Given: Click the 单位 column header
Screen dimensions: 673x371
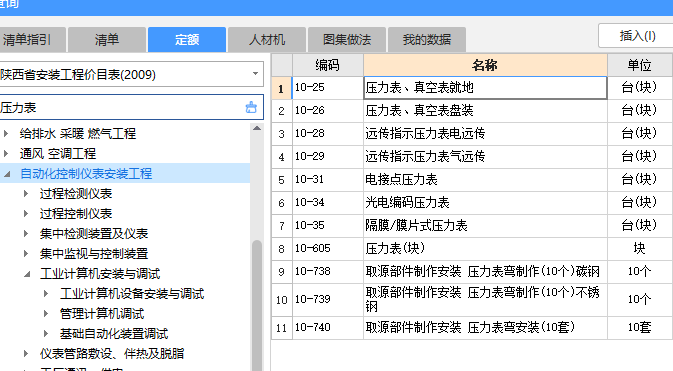Looking at the screenshot, I should coord(640,65).
